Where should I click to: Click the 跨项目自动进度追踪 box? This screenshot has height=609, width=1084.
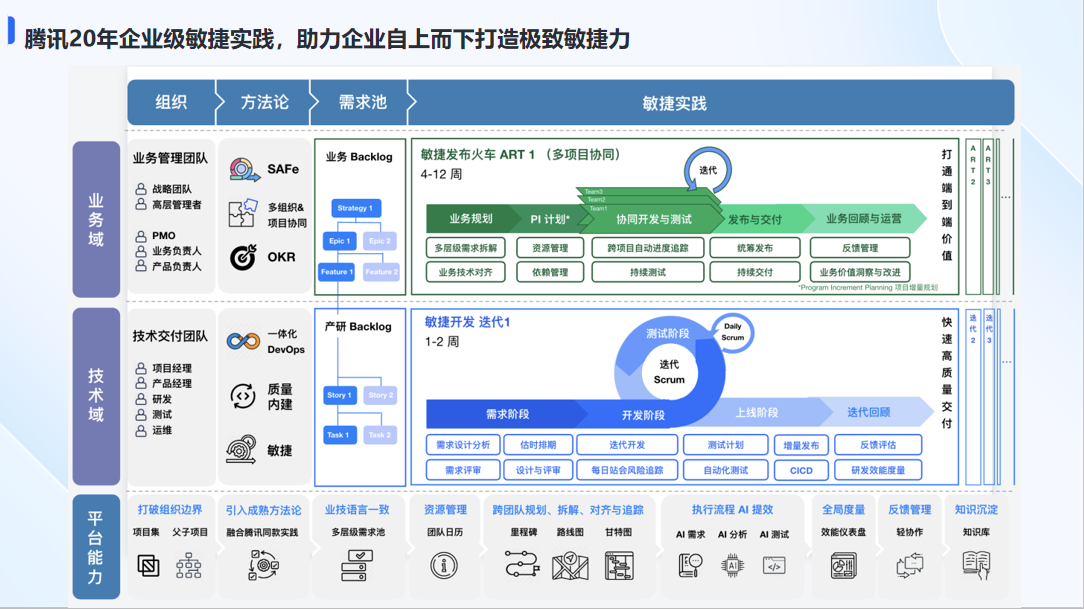point(648,247)
